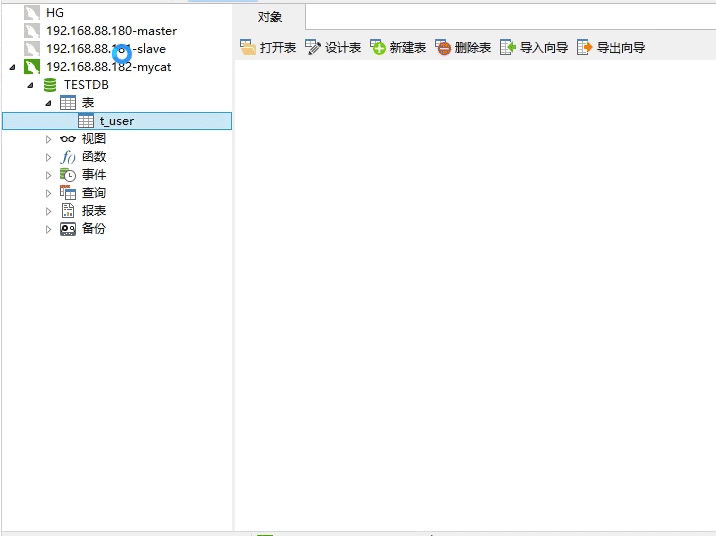The width and height of the screenshot is (716, 536).
Task: Select the TESTDB database name
Action: 86,85
